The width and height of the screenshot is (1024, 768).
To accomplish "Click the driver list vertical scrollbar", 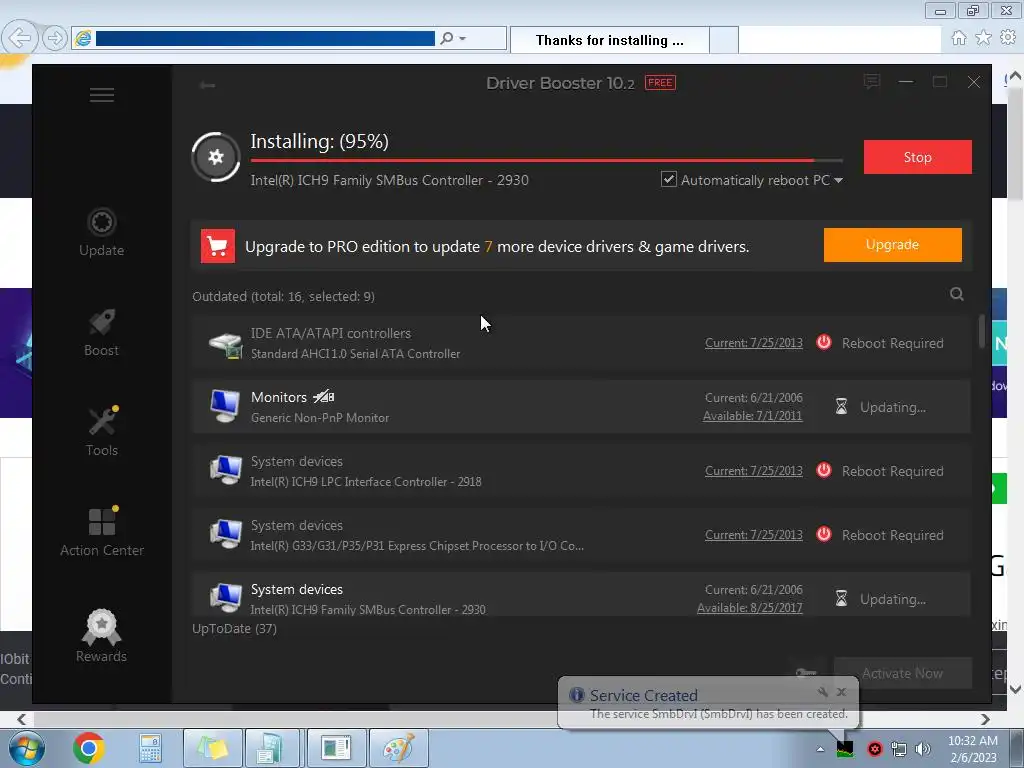I will [x=982, y=332].
